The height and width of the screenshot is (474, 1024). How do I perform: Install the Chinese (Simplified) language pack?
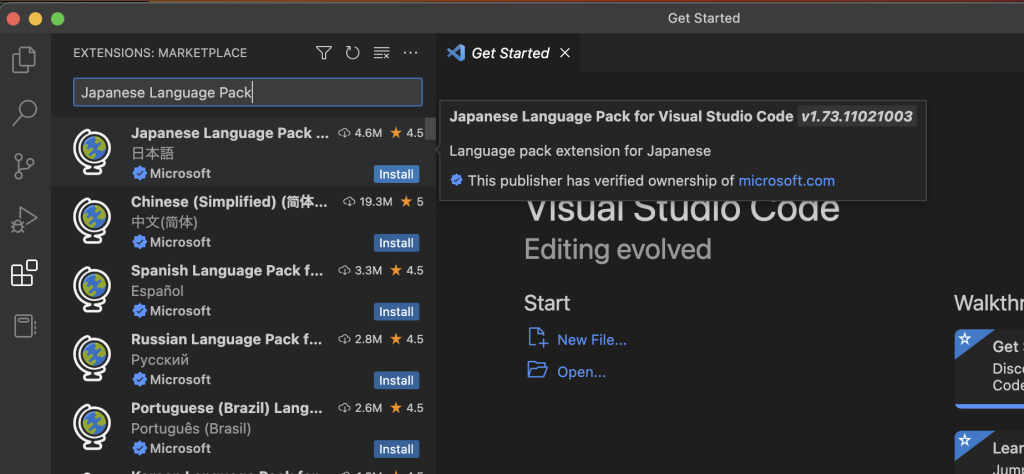(396, 243)
